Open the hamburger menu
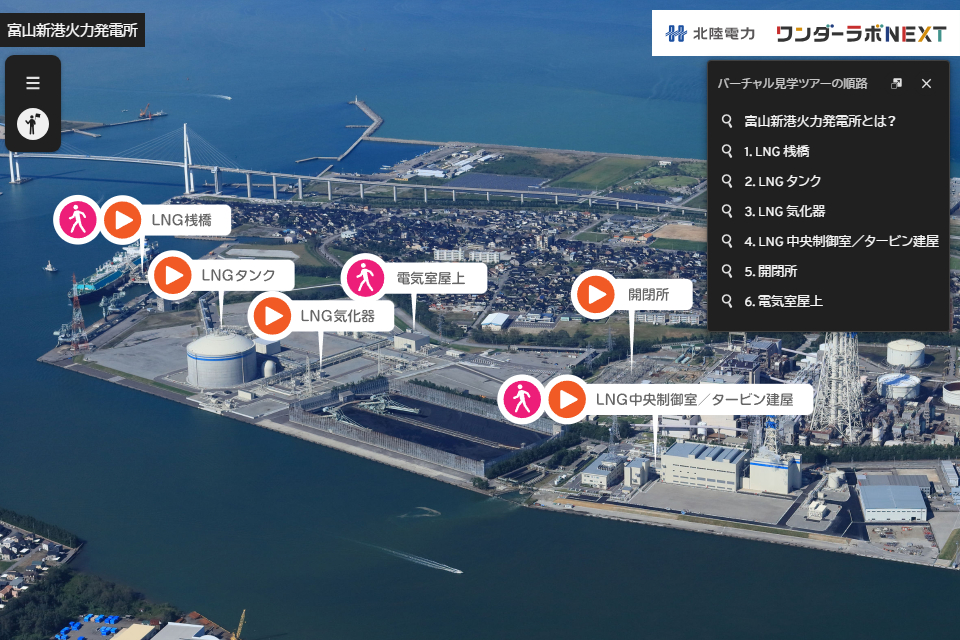This screenshot has height=640, width=960. tap(33, 83)
